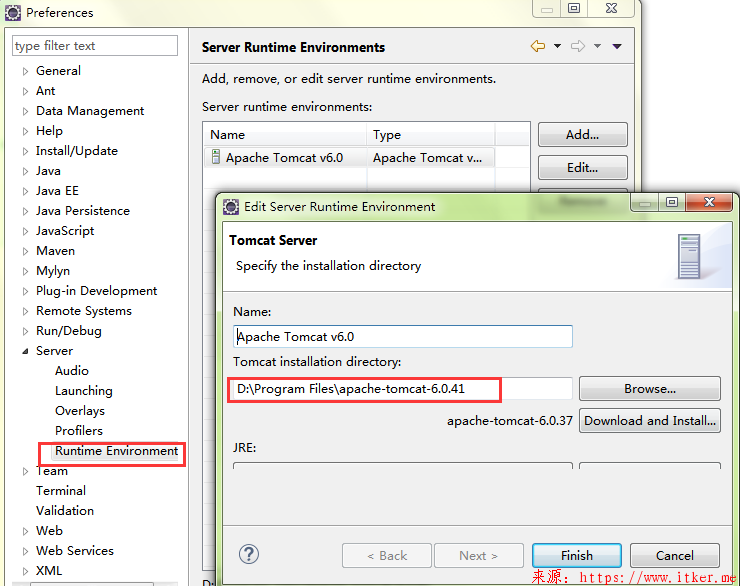The image size is (740, 586).
Task: Maximize the Preferences window
Action: [573, 8]
